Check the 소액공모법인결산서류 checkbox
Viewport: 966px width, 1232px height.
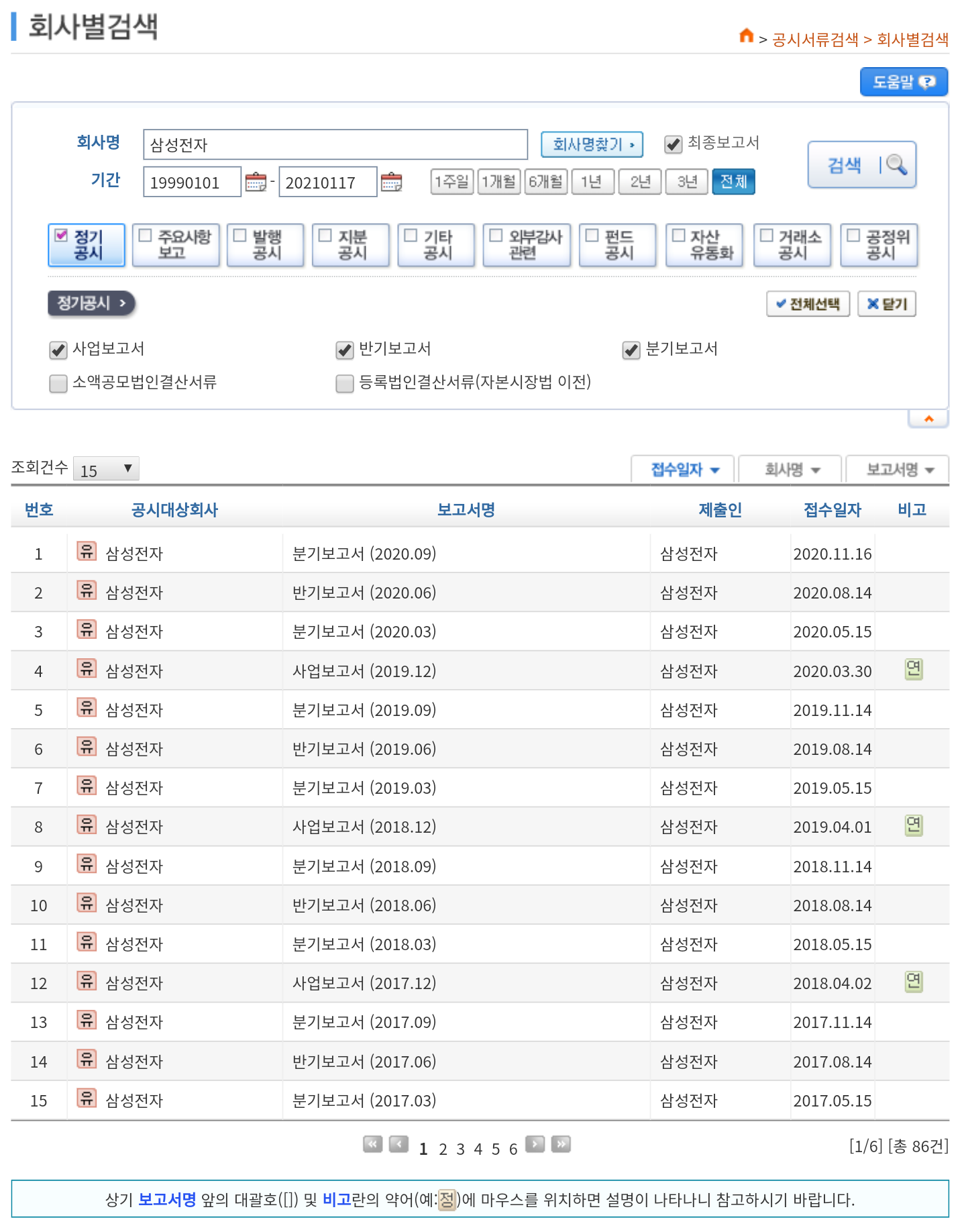pos(58,384)
